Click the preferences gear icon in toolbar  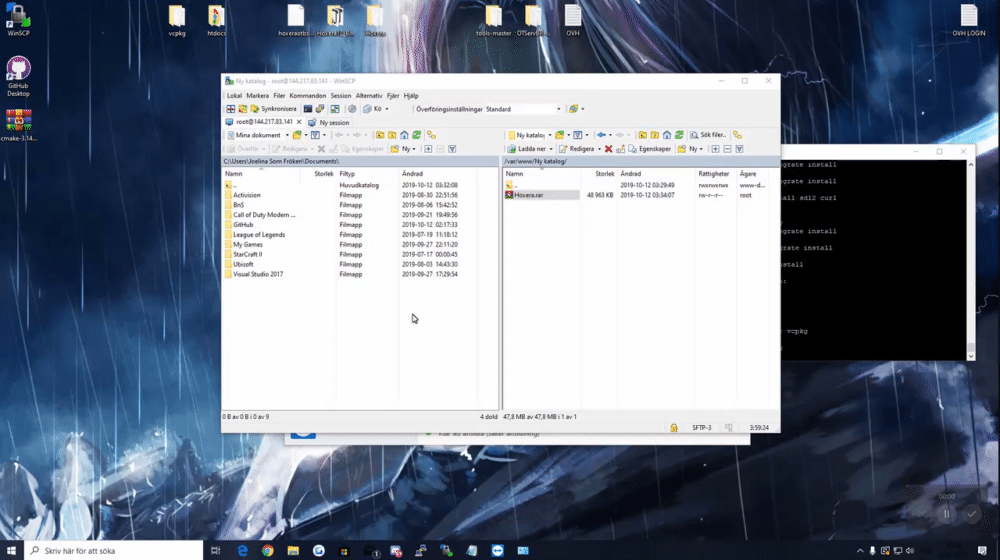[352, 109]
